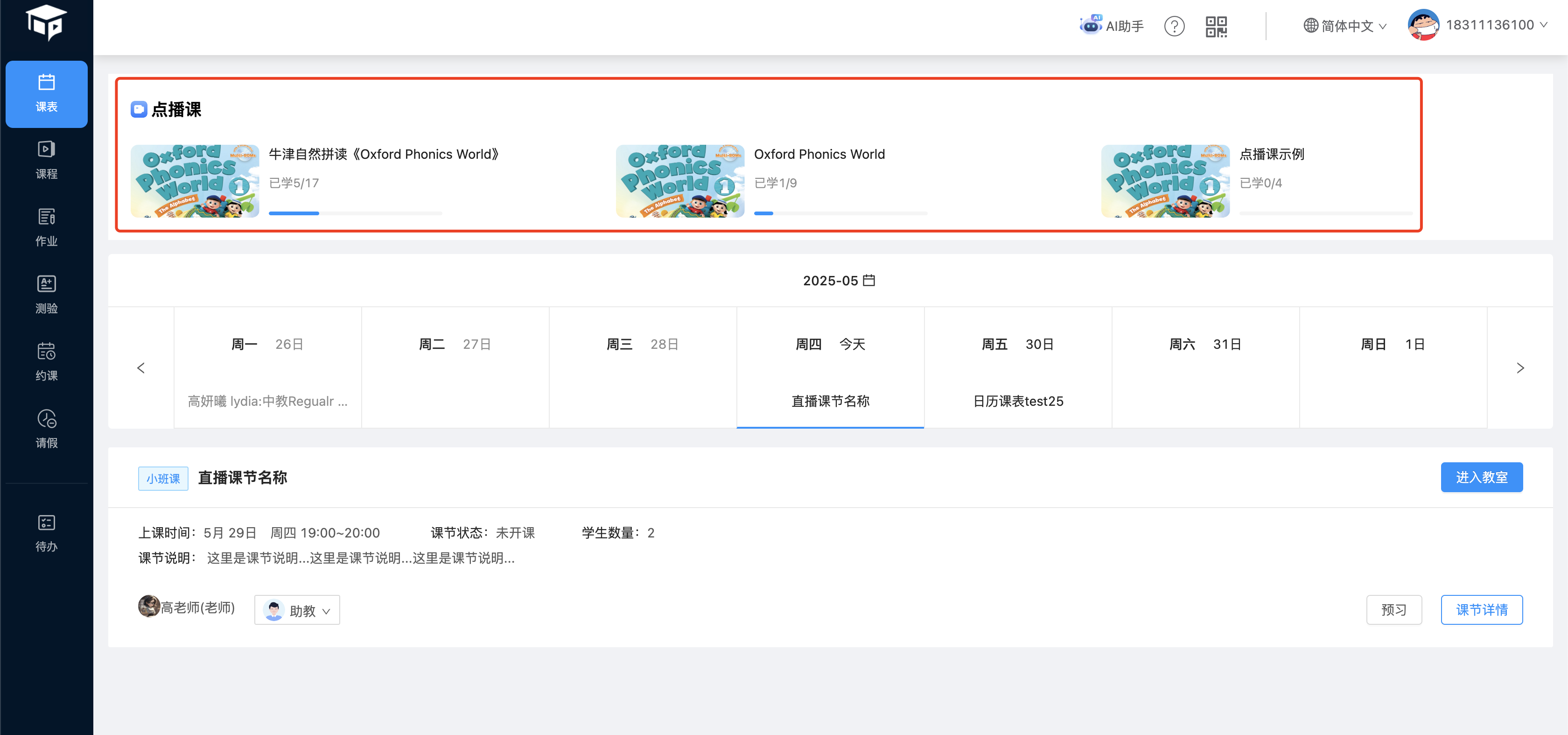Show the QR code icon
The height and width of the screenshot is (735, 1568).
coord(1216,26)
